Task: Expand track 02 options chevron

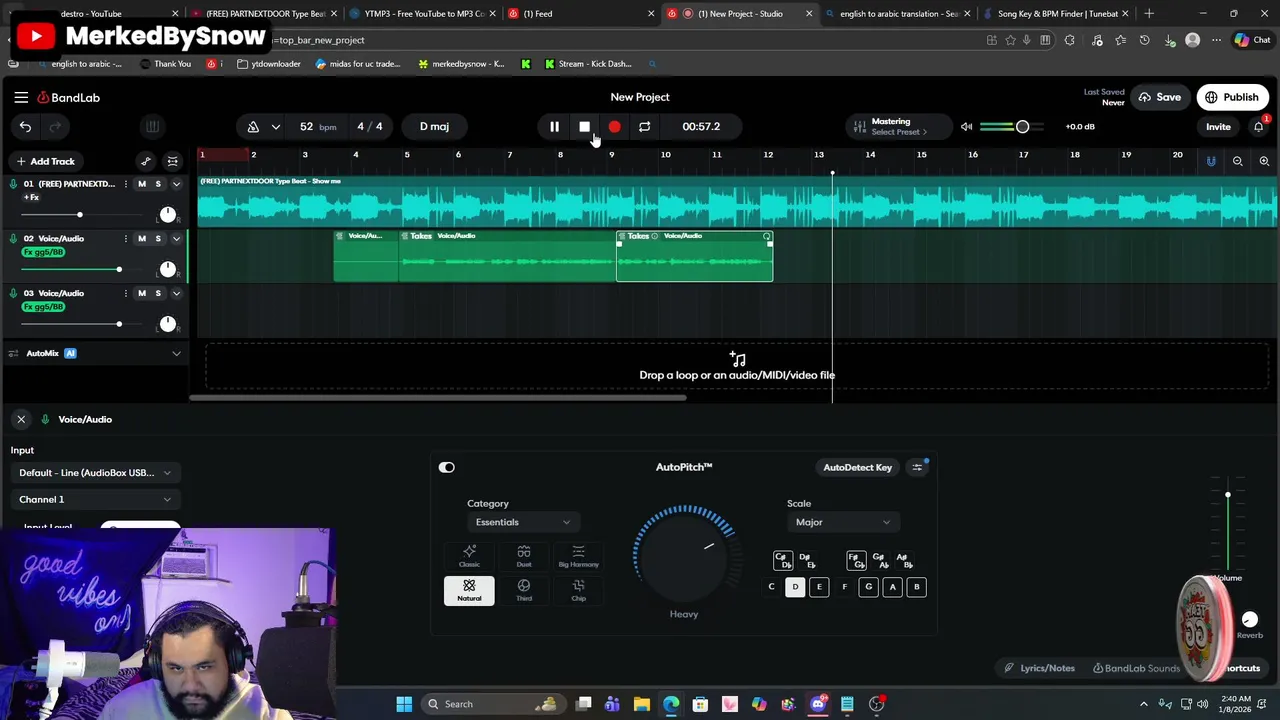Action: pyautogui.click(x=177, y=239)
